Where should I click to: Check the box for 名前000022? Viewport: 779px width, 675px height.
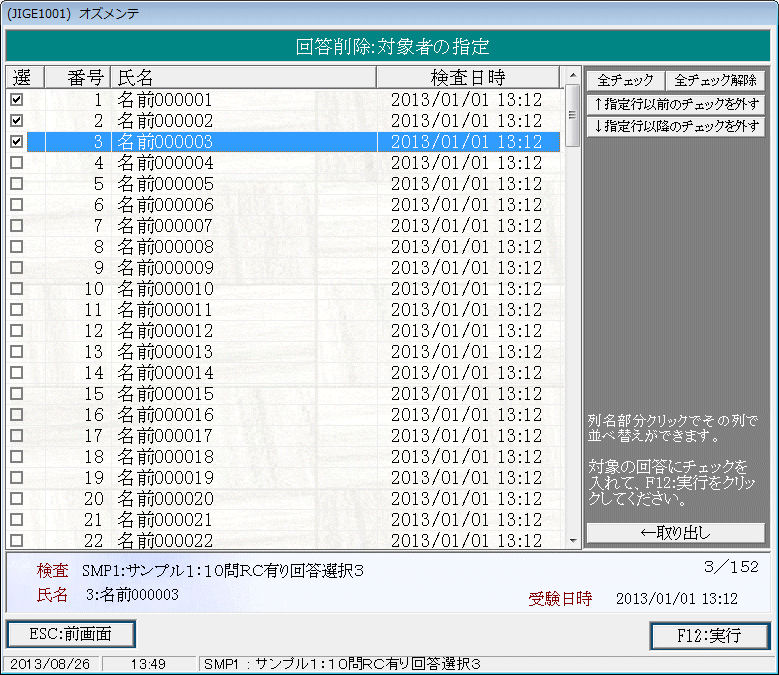point(16,541)
